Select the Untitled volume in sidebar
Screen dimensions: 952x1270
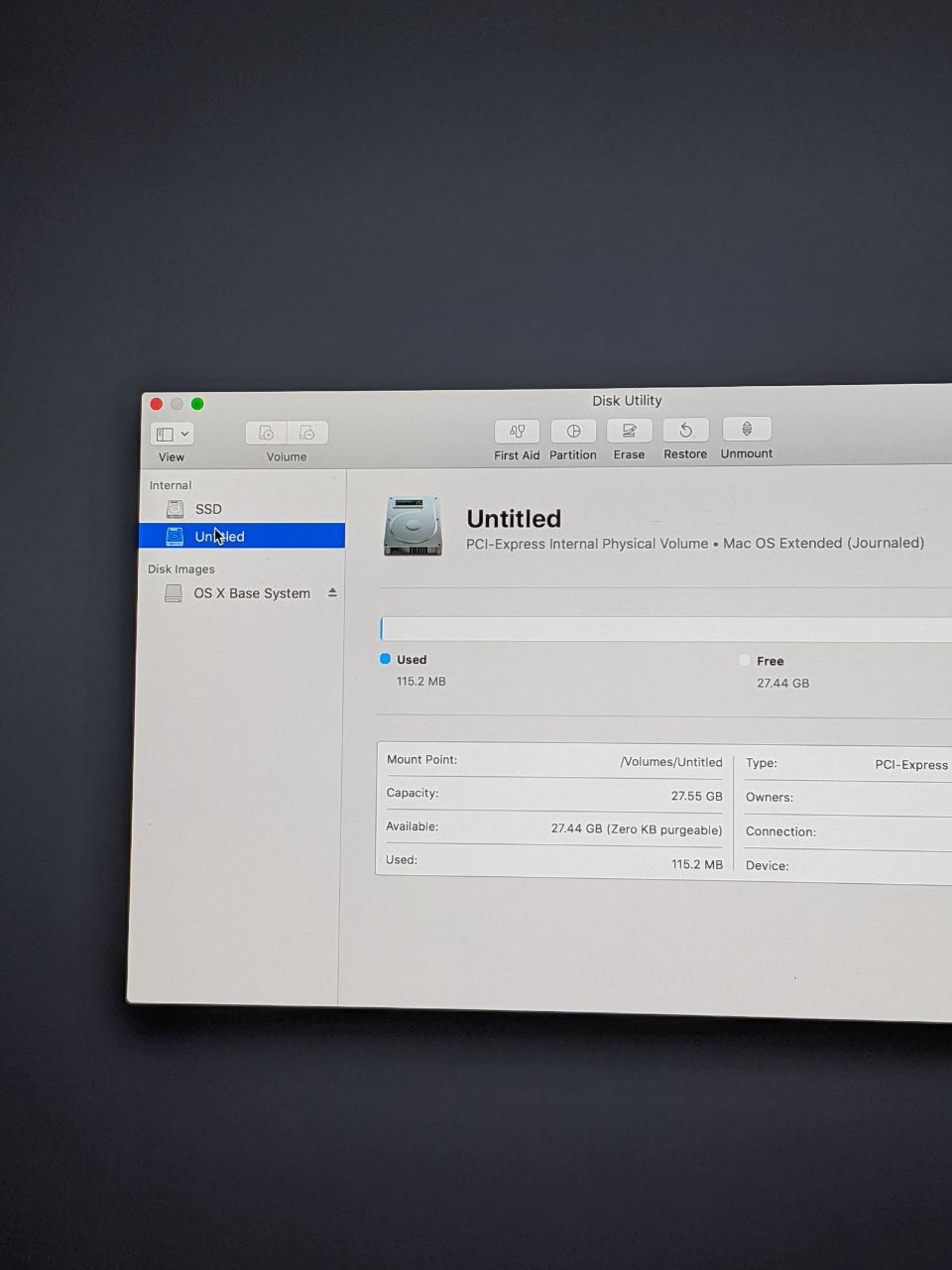click(x=242, y=536)
